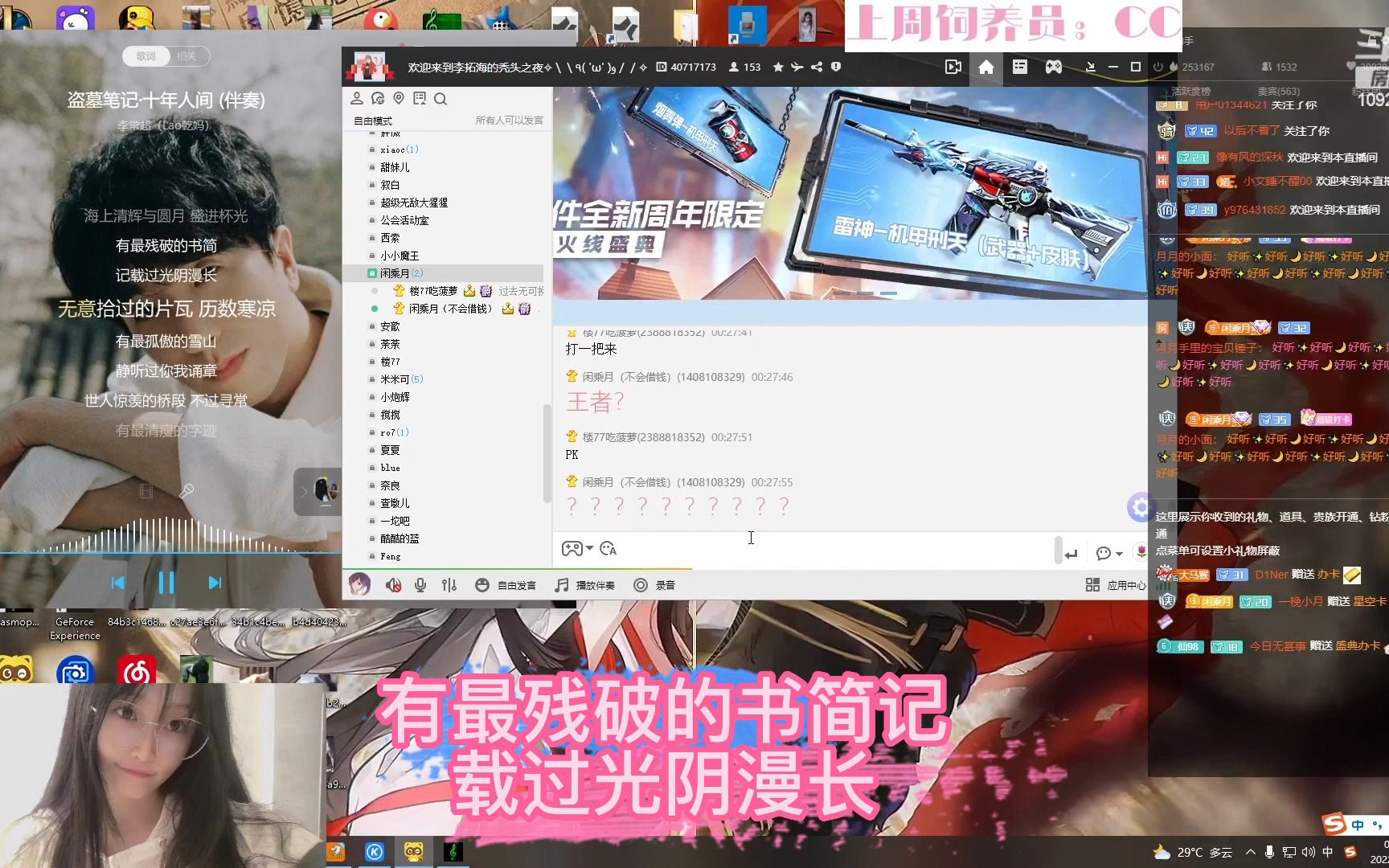
Task: Search channel members with the magnifier icon
Action: [x=440, y=98]
